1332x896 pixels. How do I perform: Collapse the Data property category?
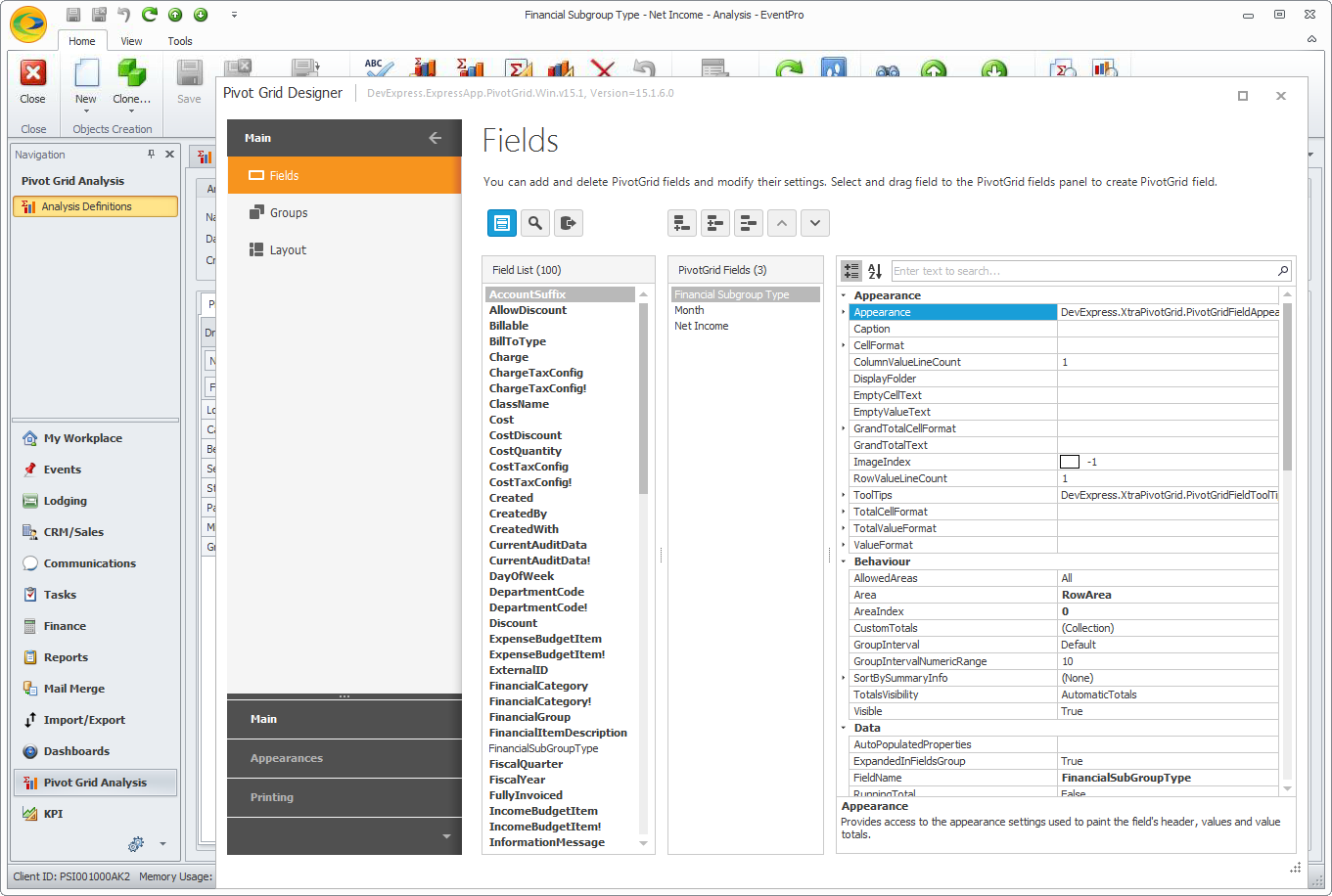click(x=844, y=728)
